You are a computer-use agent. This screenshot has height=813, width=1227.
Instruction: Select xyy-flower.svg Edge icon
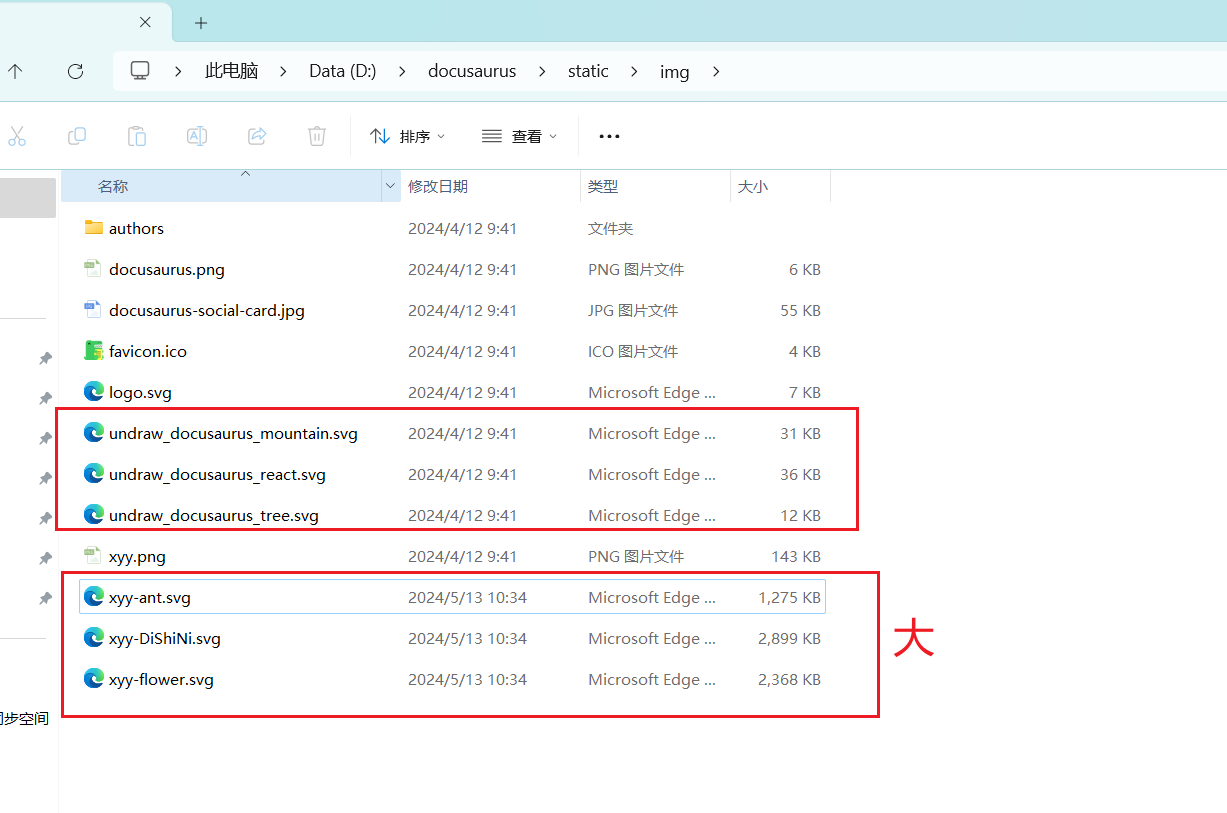(94, 678)
